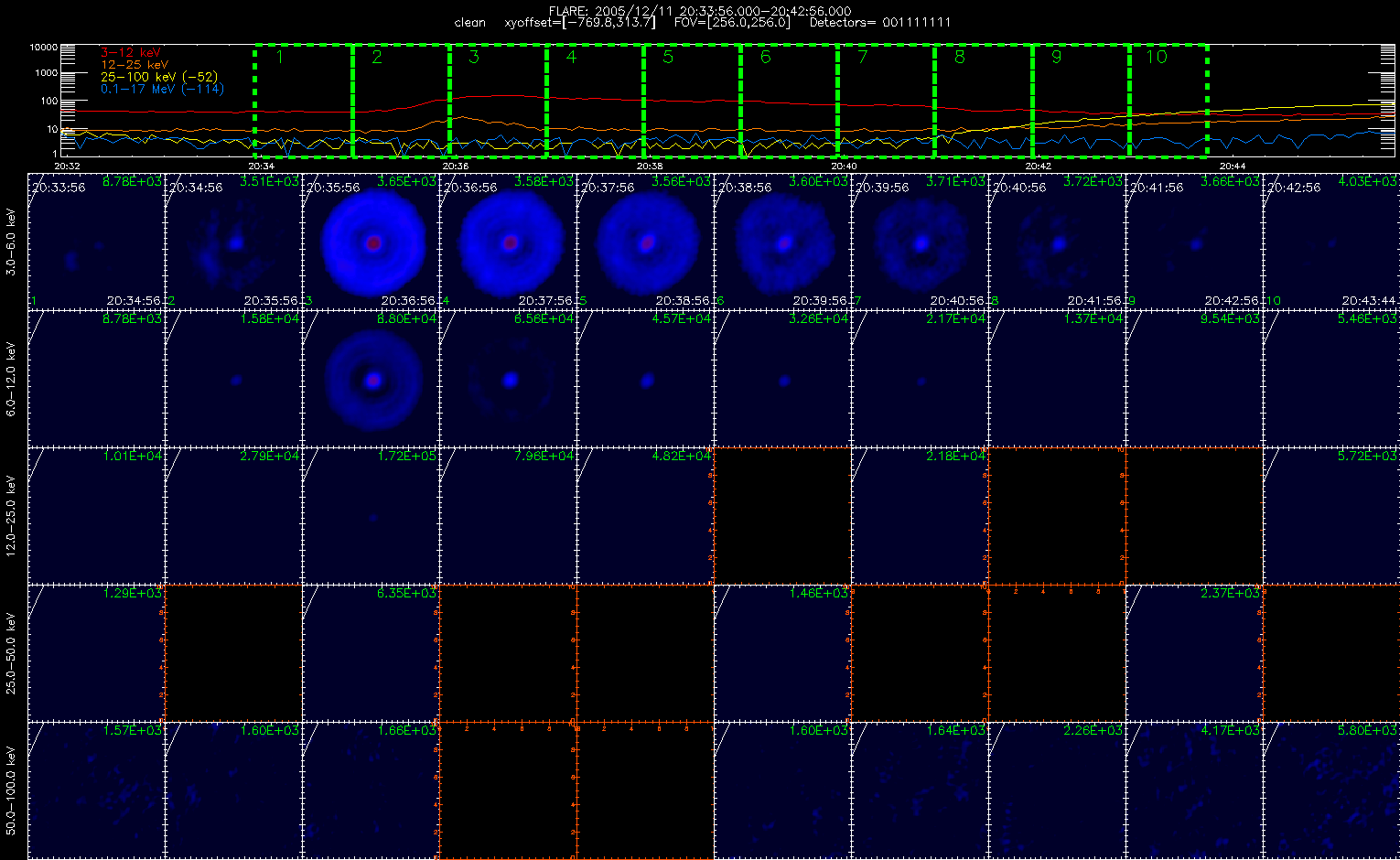Click the peak value 2.18E+04
Screen dimensions: 1400x860
click(955, 457)
